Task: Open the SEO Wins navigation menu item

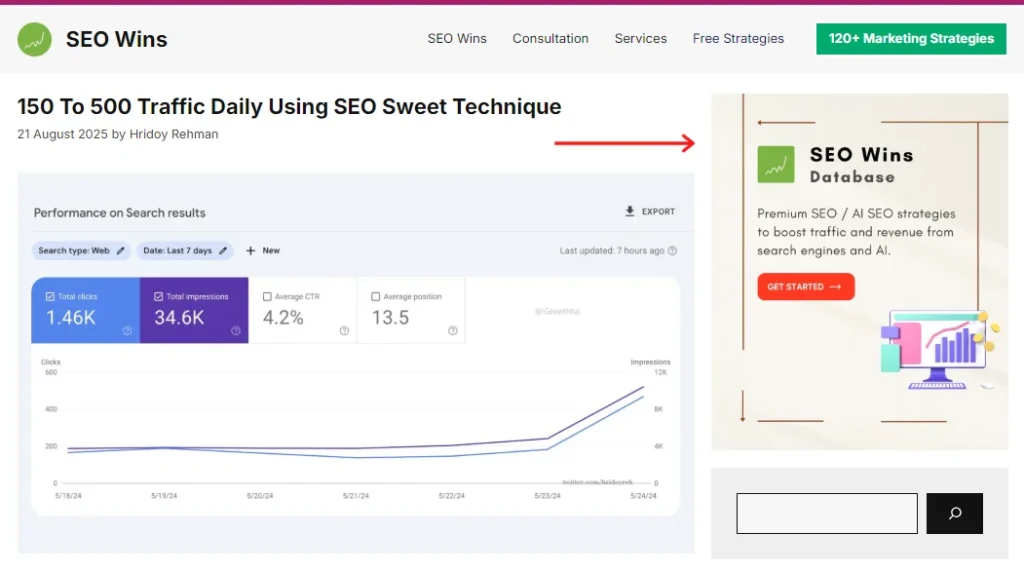Action: point(457,39)
